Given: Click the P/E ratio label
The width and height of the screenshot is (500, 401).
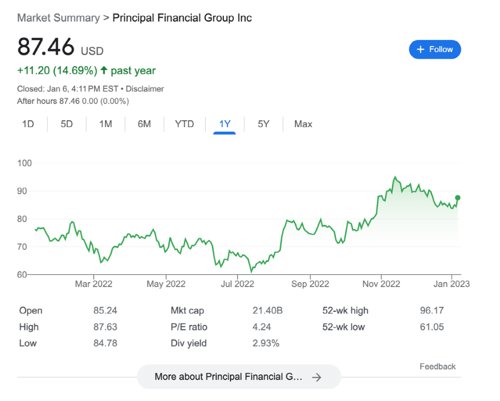Looking at the screenshot, I should point(189,327).
